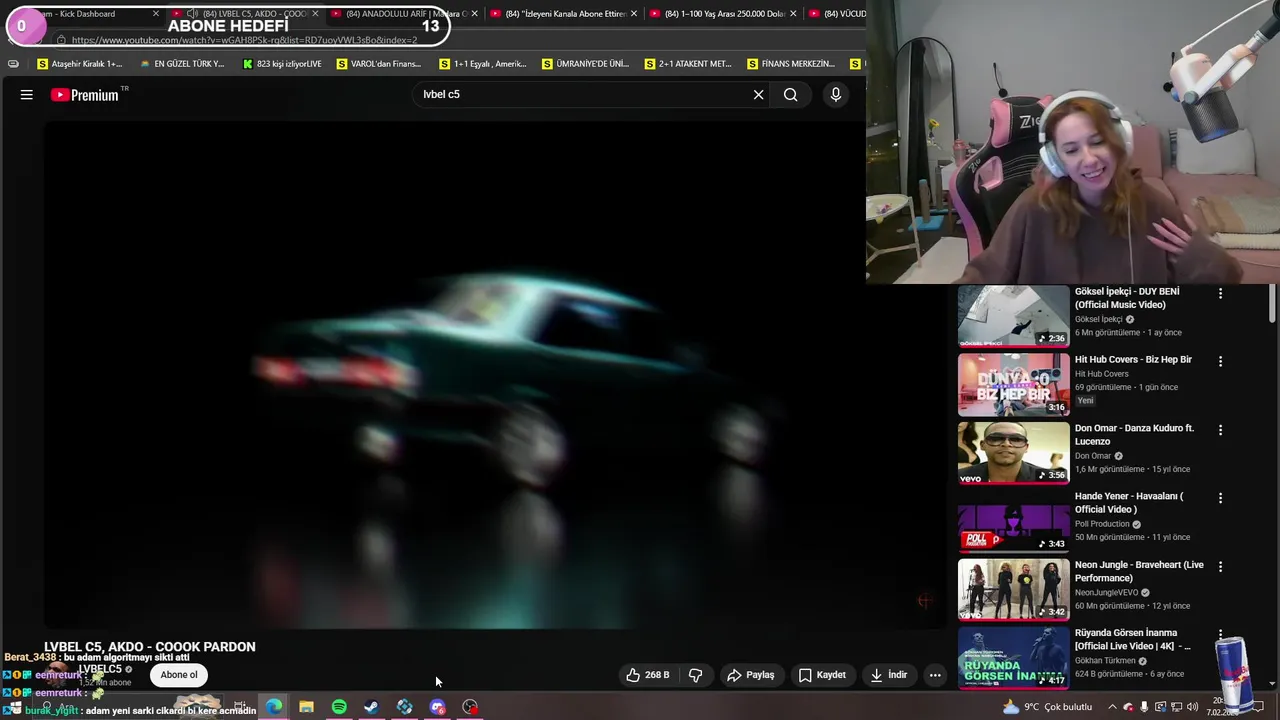The width and height of the screenshot is (1280, 720).
Task: Open title 'Neon Jungle - Braveheart (Live Performance)'
Action: 1139,571
